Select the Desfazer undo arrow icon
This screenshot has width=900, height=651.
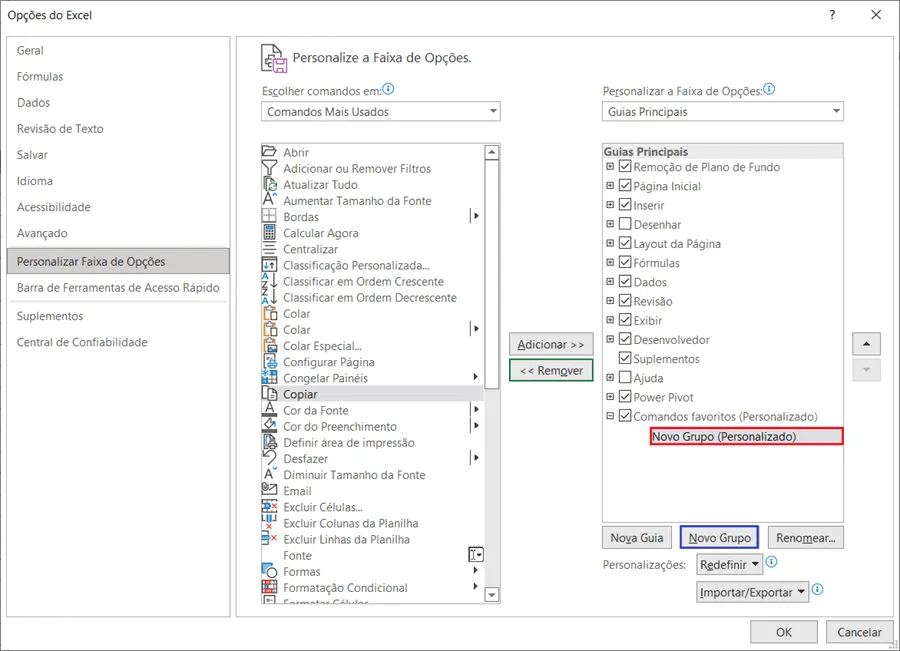point(269,458)
